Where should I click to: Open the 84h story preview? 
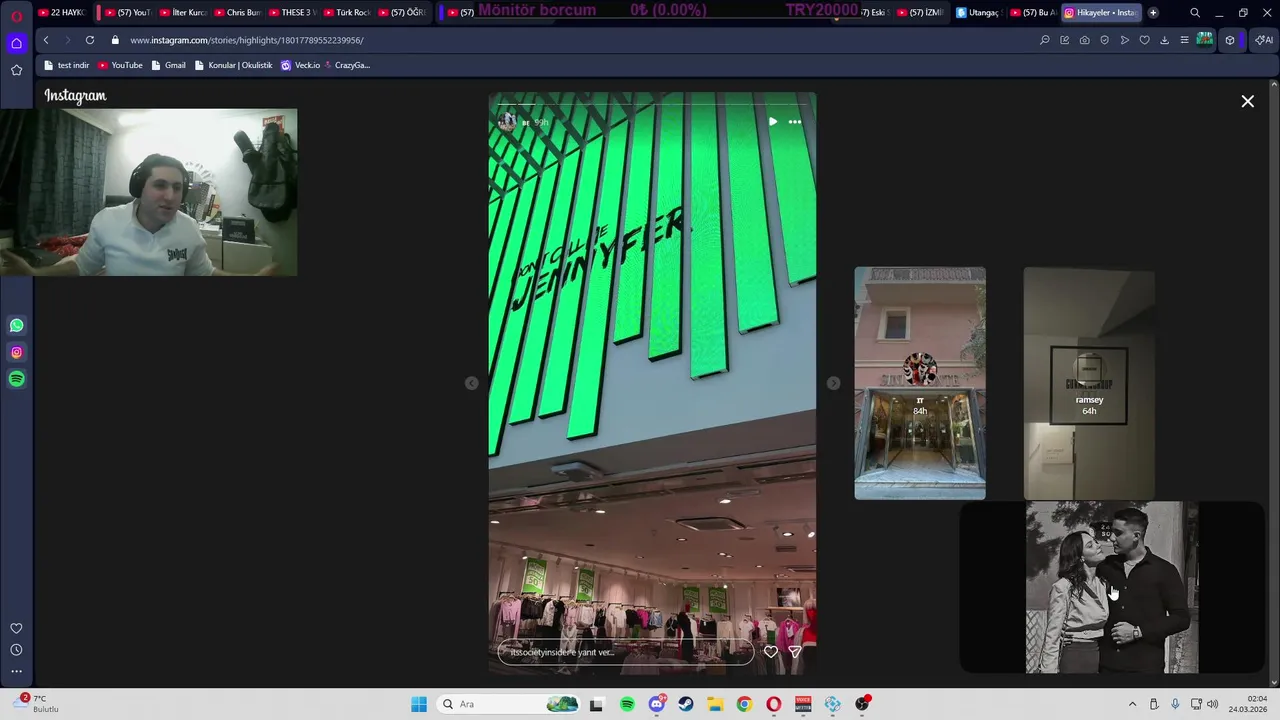tap(920, 383)
